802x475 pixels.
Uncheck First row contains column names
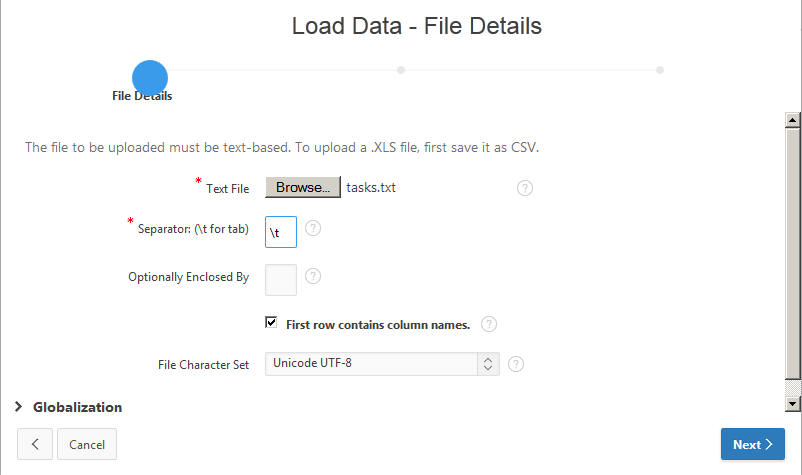tap(271, 323)
